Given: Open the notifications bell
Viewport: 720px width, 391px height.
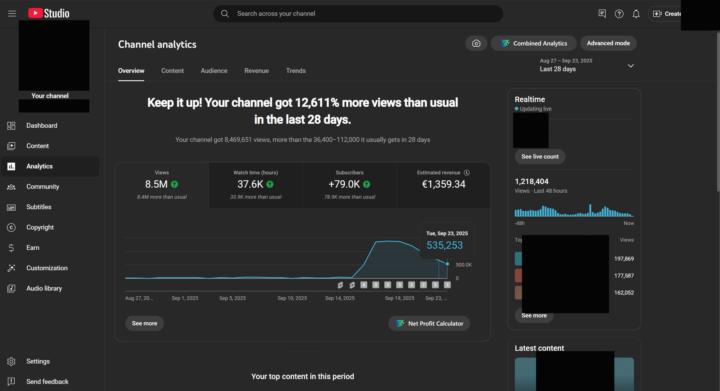Looking at the screenshot, I should [x=636, y=14].
